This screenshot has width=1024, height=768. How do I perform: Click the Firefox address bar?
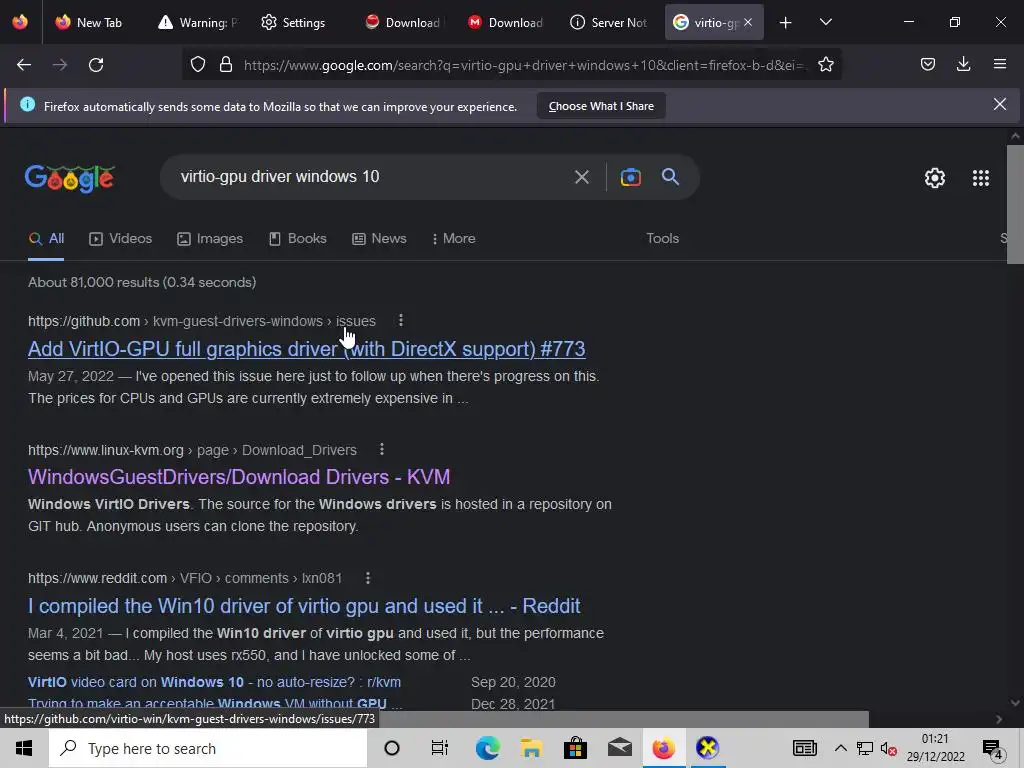point(522,65)
